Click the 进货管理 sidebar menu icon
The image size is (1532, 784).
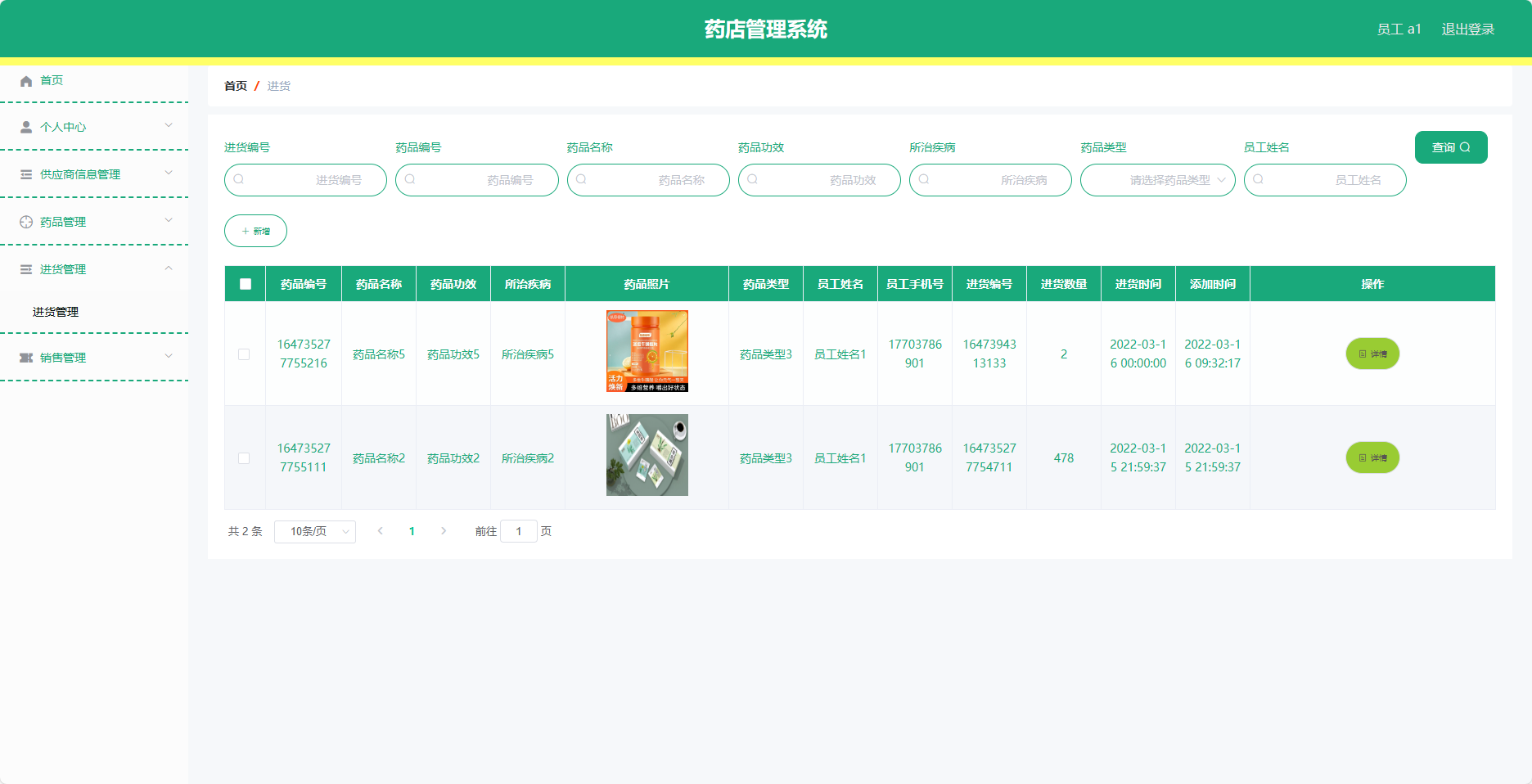tap(26, 269)
